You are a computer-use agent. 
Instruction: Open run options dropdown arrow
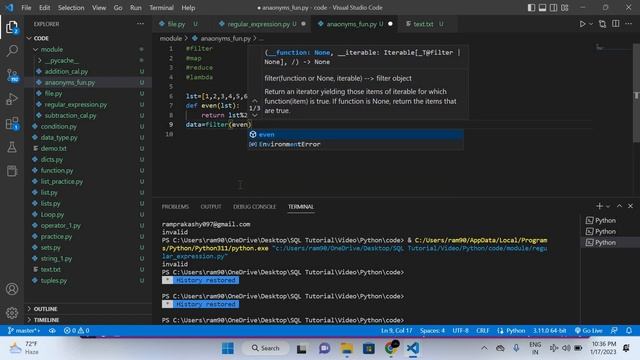click(x=591, y=24)
